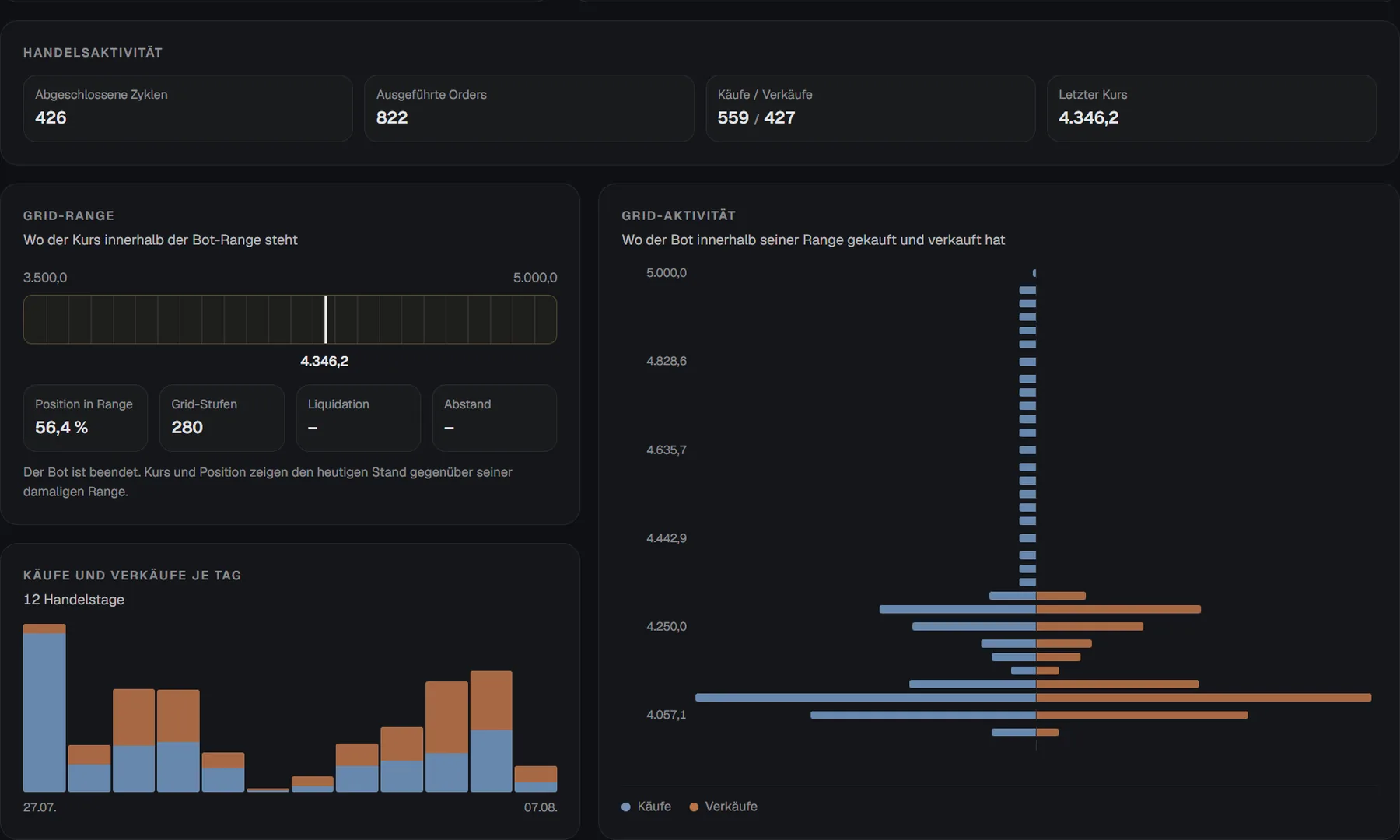Image resolution: width=1400 pixels, height=840 pixels.
Task: Click the 07.08. date axis label
Action: (541, 807)
